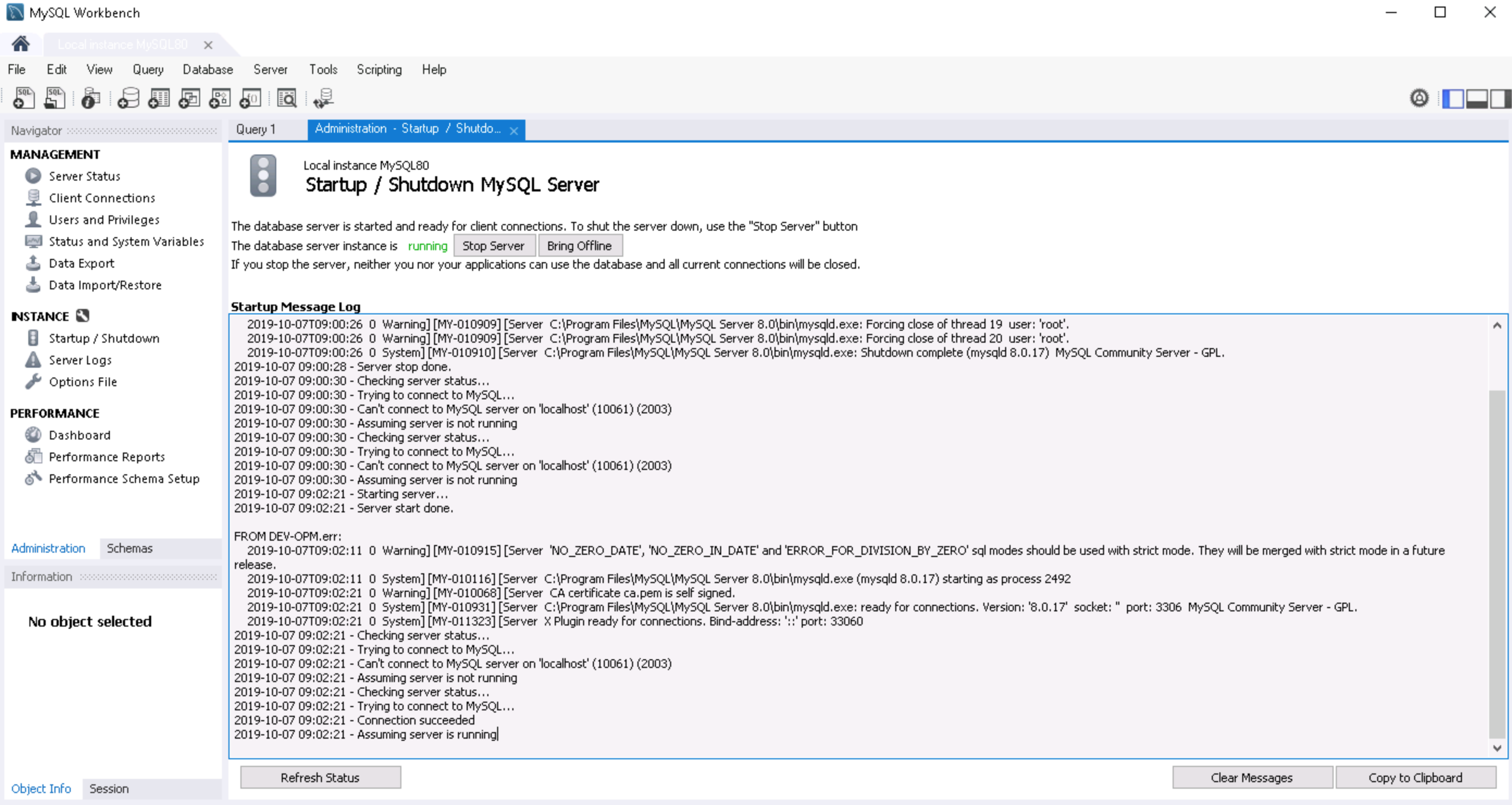Close the Local instance MySQL80 connection tab
Image resolution: width=1512 pixels, height=805 pixels.
tap(208, 45)
